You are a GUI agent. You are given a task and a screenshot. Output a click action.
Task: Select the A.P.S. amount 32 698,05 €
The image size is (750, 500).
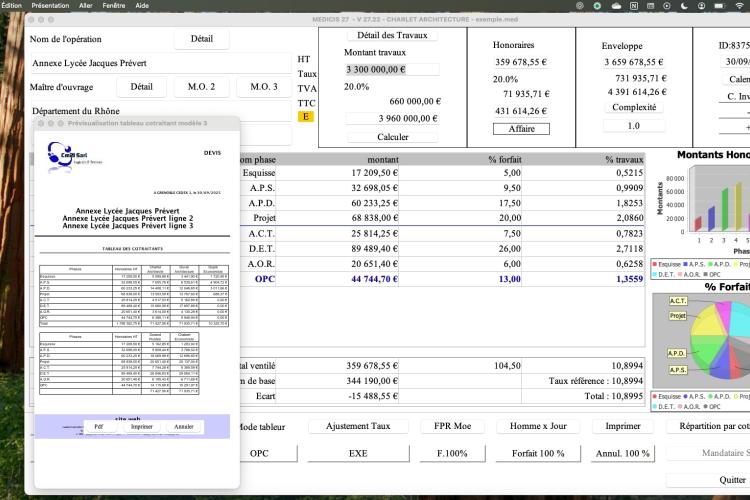pos(375,188)
